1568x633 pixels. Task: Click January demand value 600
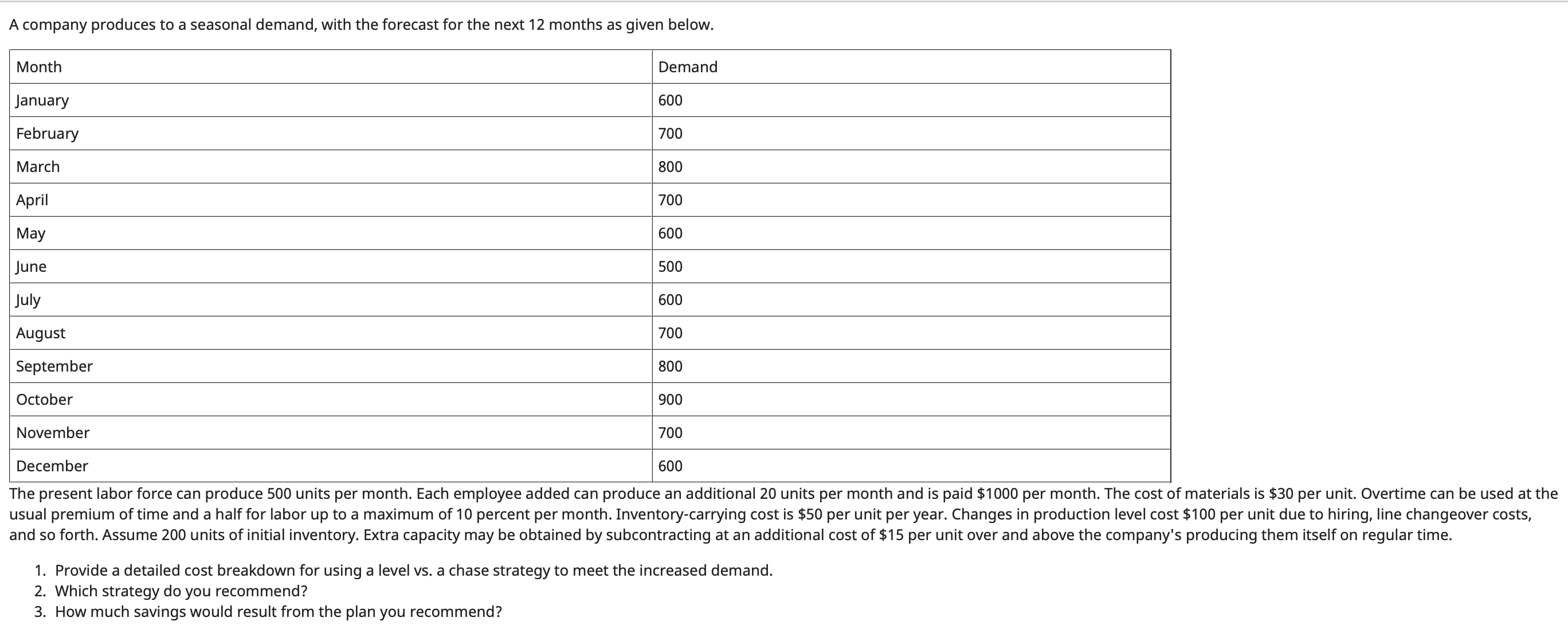point(670,100)
